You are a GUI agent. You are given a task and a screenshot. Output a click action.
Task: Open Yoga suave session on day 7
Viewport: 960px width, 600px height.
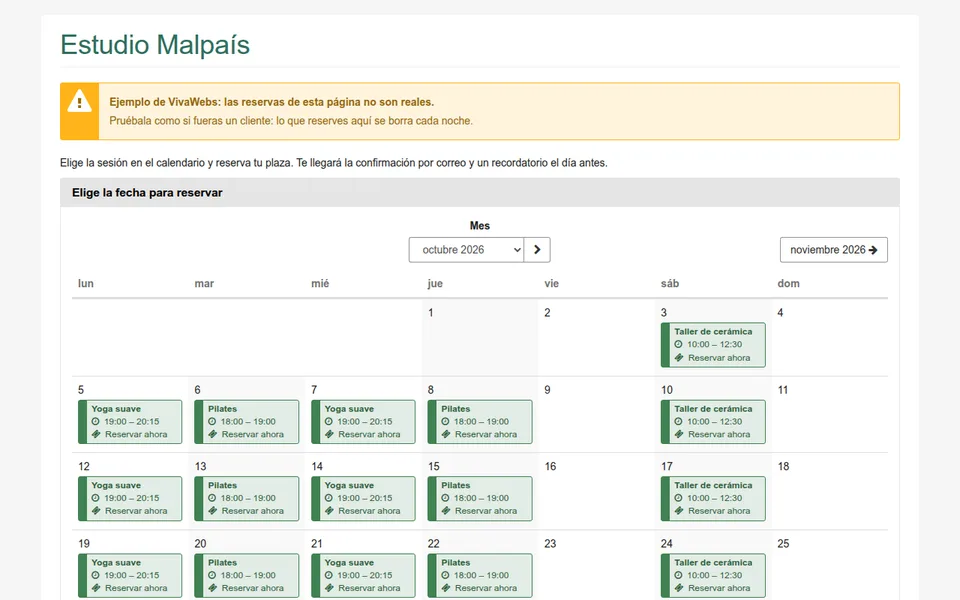[363, 422]
